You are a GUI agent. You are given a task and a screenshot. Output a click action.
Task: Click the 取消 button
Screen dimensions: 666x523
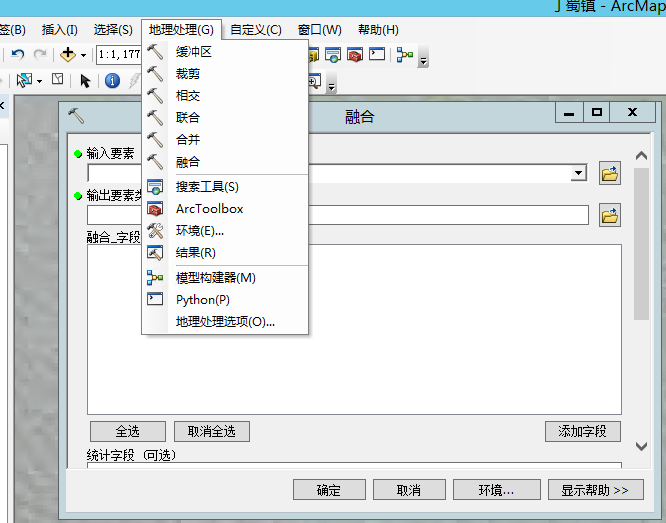click(409, 490)
